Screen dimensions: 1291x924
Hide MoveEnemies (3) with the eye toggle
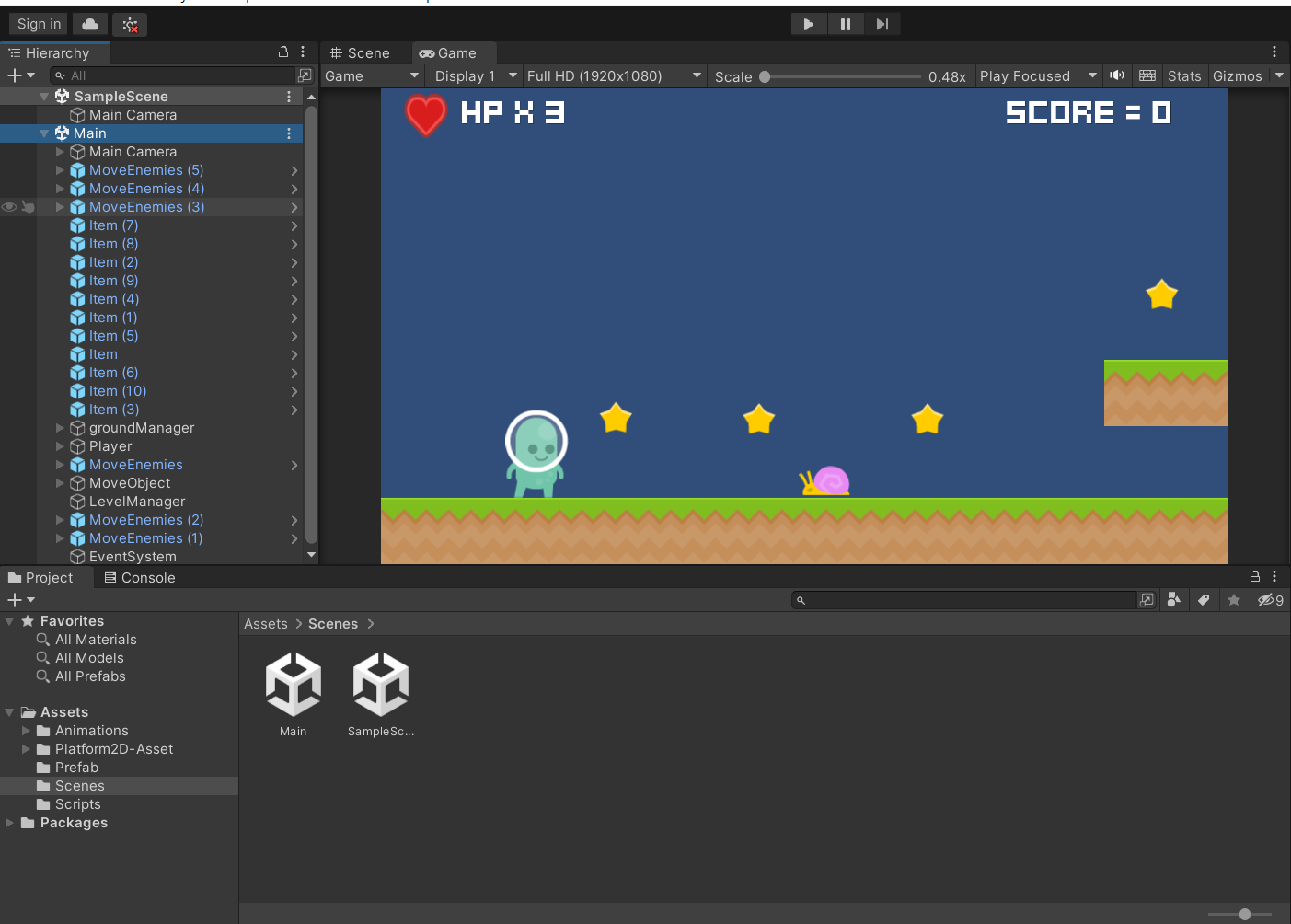pyautogui.click(x=8, y=207)
